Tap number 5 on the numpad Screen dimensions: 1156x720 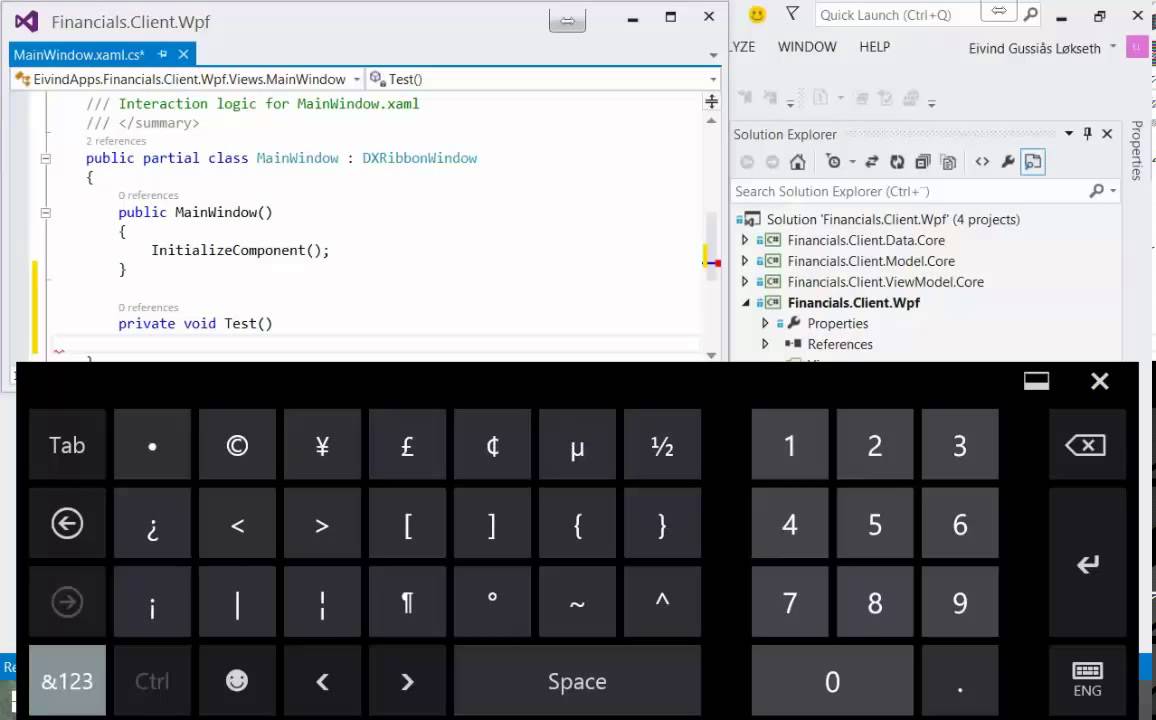[874, 524]
